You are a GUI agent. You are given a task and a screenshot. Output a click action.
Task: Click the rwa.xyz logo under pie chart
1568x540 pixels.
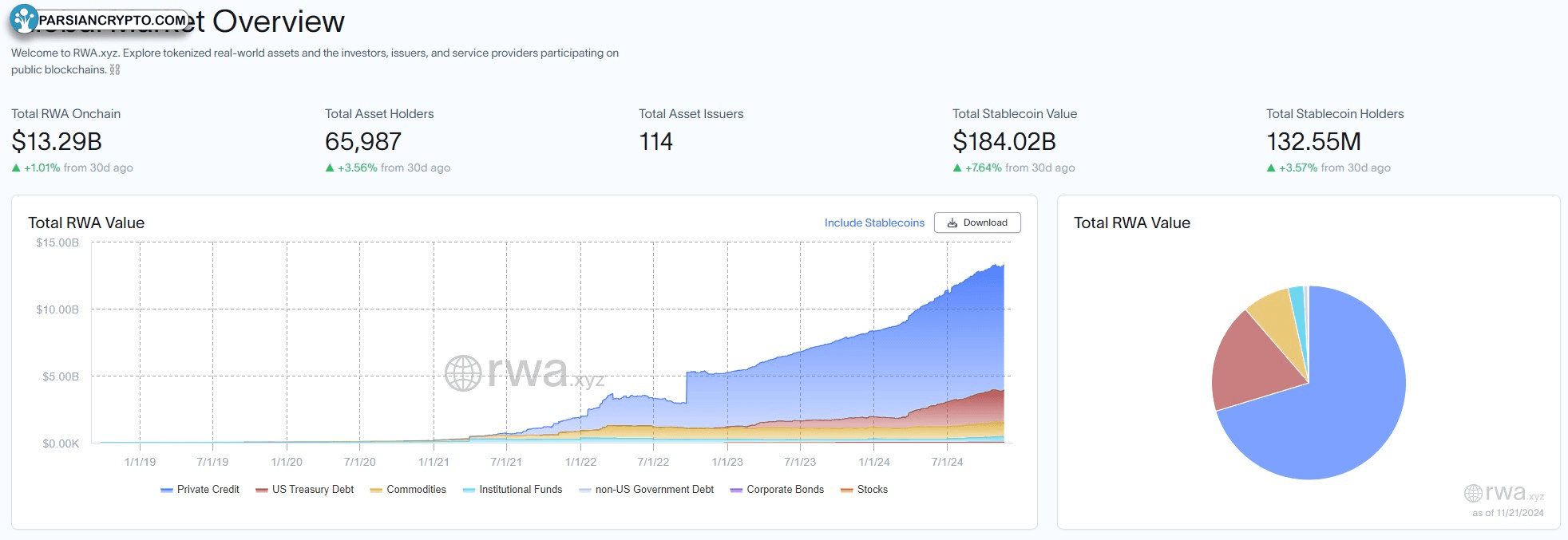(1504, 493)
